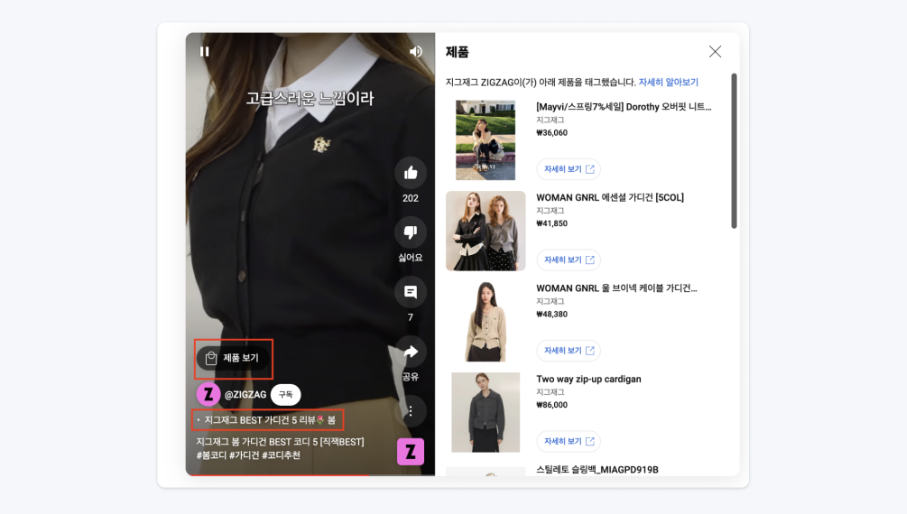Select the [Mayvi/스프링7%세일] Dorothy product title
Image resolution: width=907 pixels, height=514 pixels.
click(x=624, y=107)
